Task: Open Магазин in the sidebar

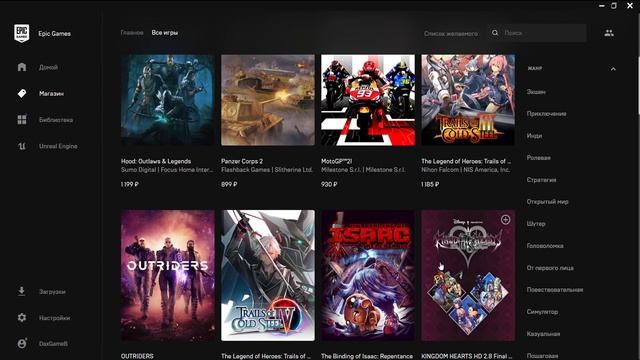Action: coord(51,94)
